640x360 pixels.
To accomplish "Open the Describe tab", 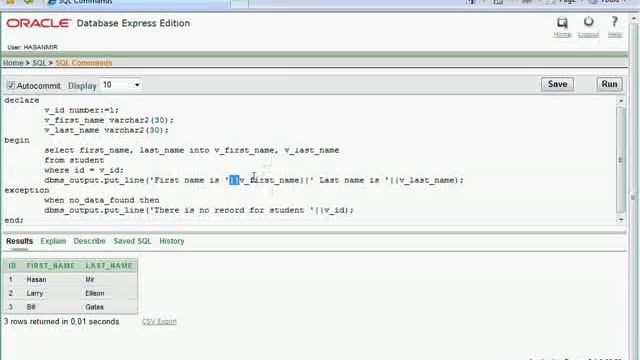I will click(x=89, y=241).
